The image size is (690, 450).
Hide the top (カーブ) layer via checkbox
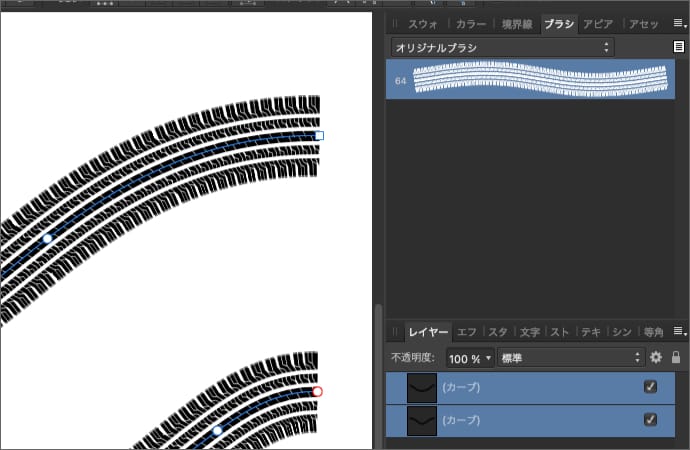[x=651, y=387]
